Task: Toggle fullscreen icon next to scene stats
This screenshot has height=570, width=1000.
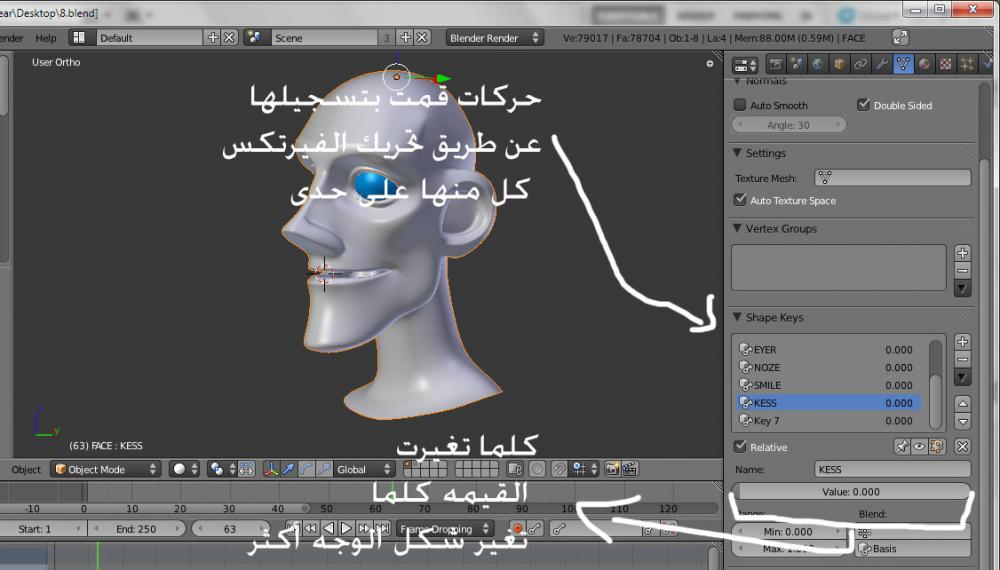Action: coord(901,38)
